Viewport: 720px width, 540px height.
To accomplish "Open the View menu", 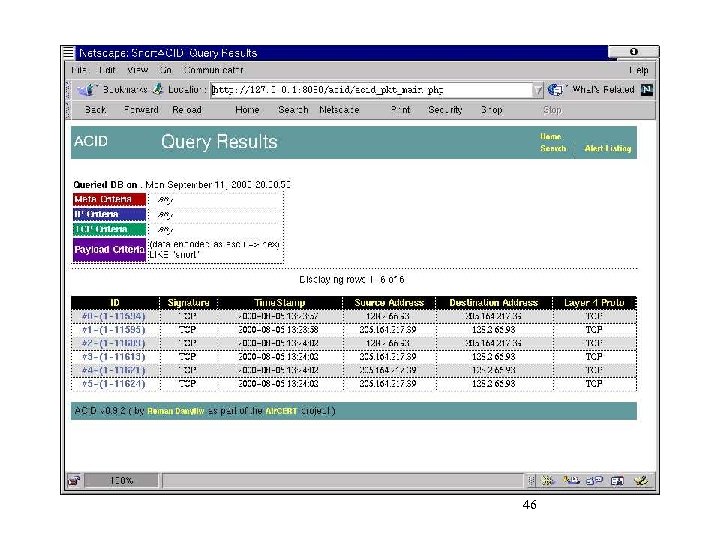I will coord(137,70).
